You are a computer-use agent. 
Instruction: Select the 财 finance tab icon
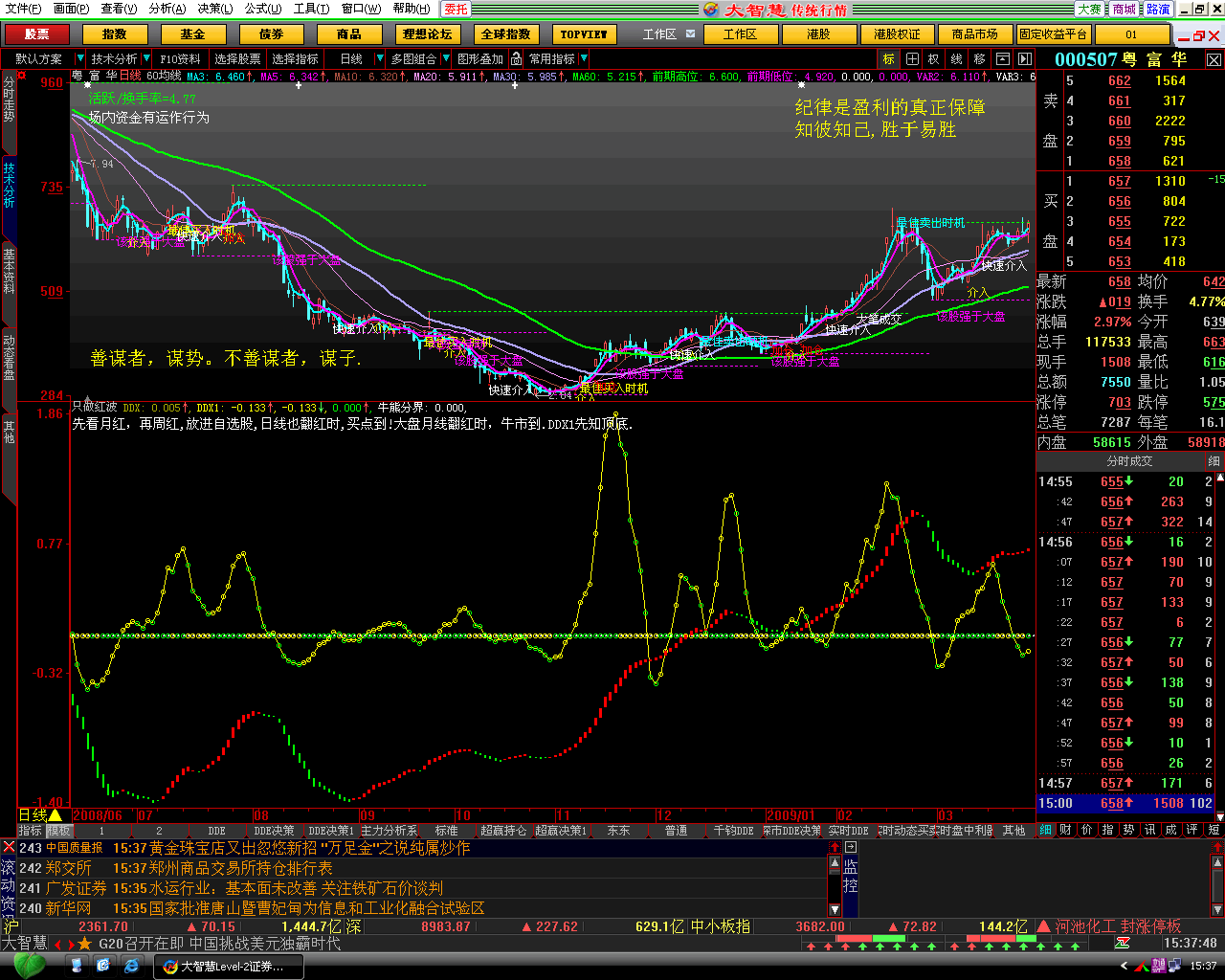point(1065,830)
